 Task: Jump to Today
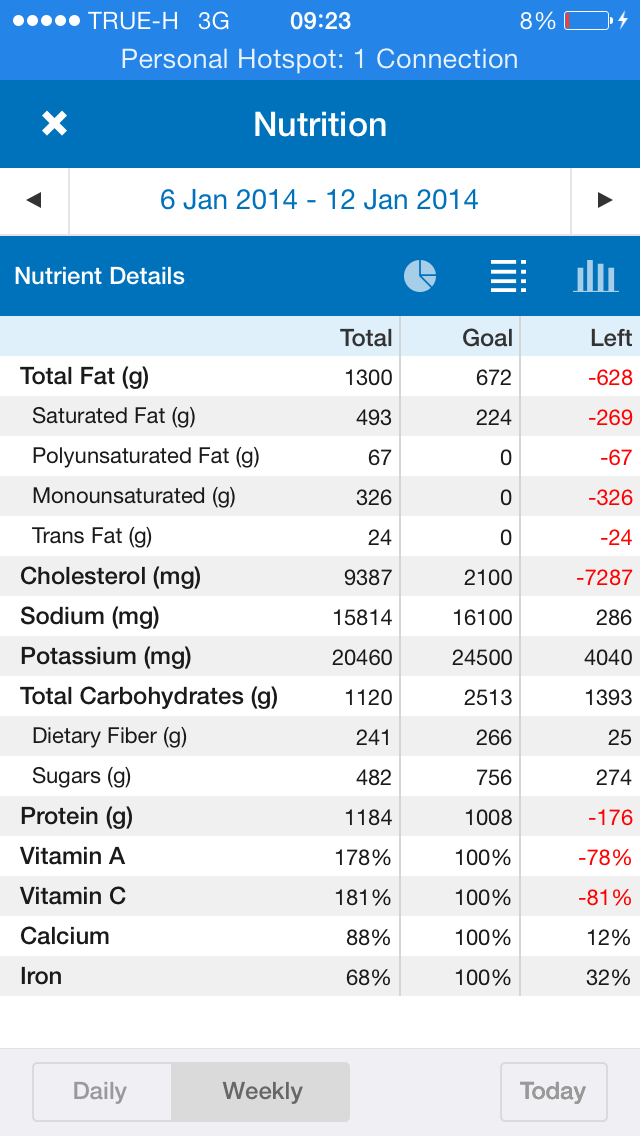tap(553, 1091)
